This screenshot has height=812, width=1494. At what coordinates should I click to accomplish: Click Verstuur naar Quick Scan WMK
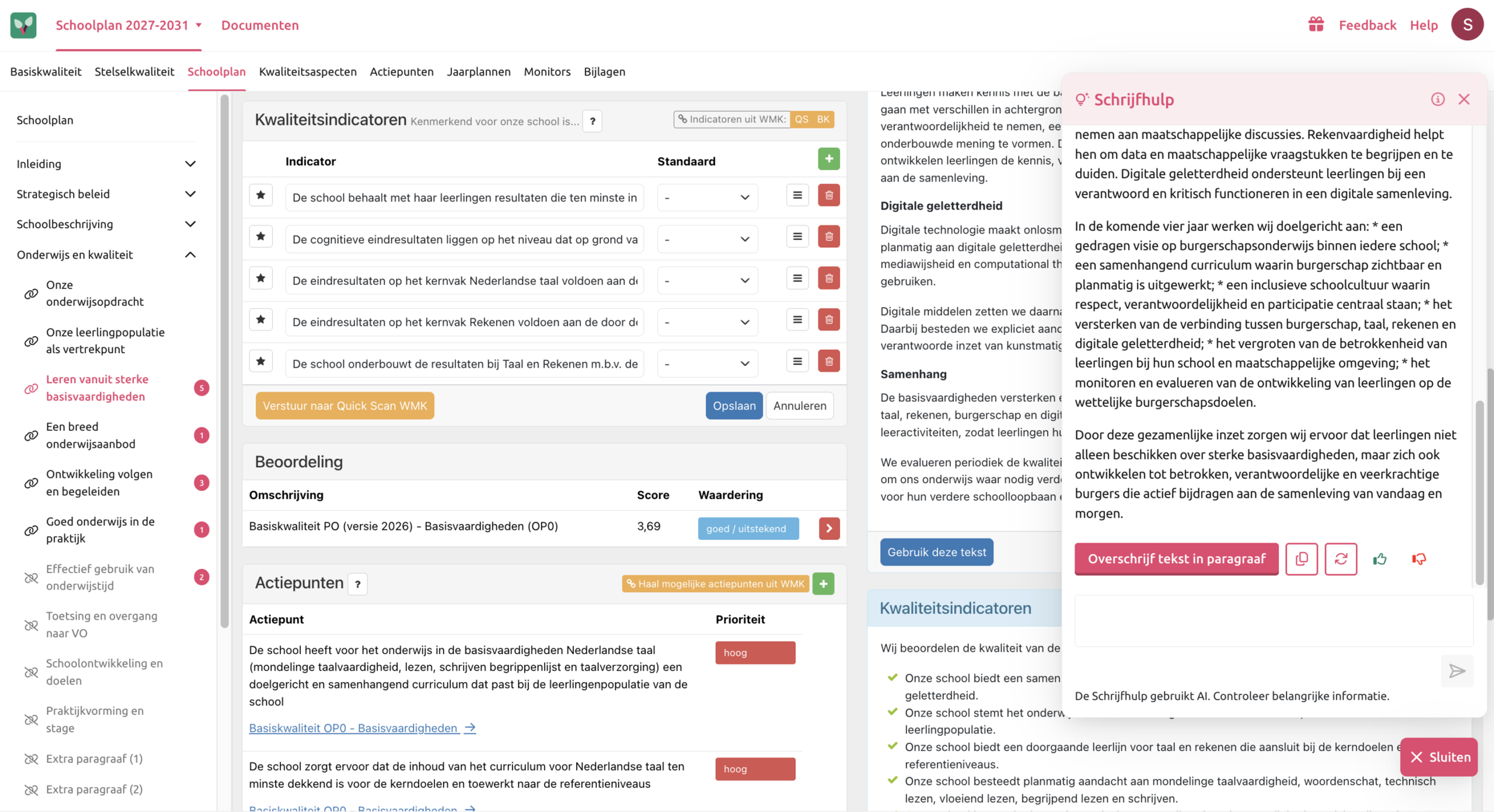tap(344, 406)
